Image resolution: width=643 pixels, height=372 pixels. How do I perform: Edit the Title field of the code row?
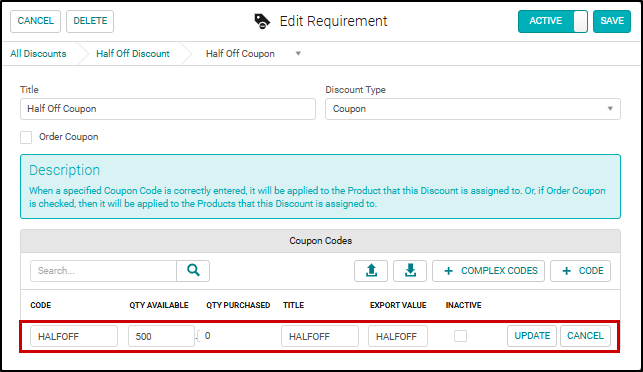pyautogui.click(x=320, y=336)
